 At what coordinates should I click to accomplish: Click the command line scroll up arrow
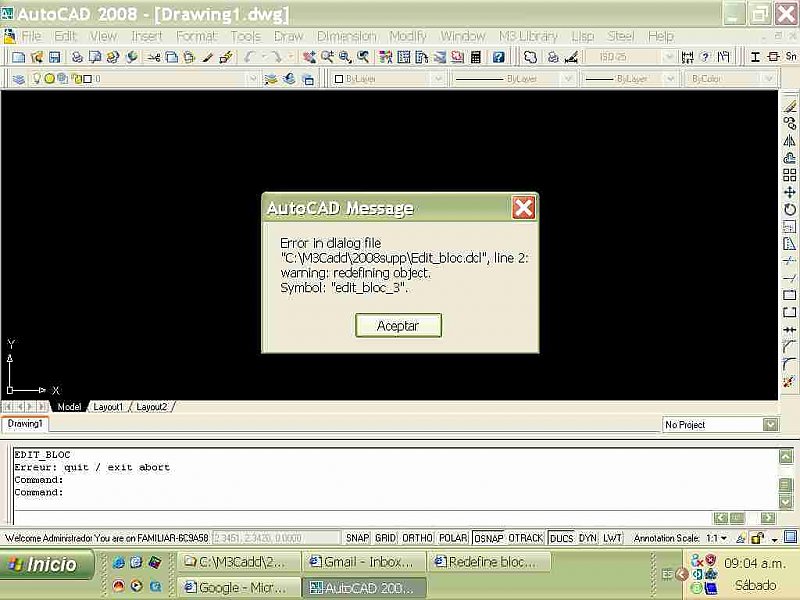click(786, 456)
